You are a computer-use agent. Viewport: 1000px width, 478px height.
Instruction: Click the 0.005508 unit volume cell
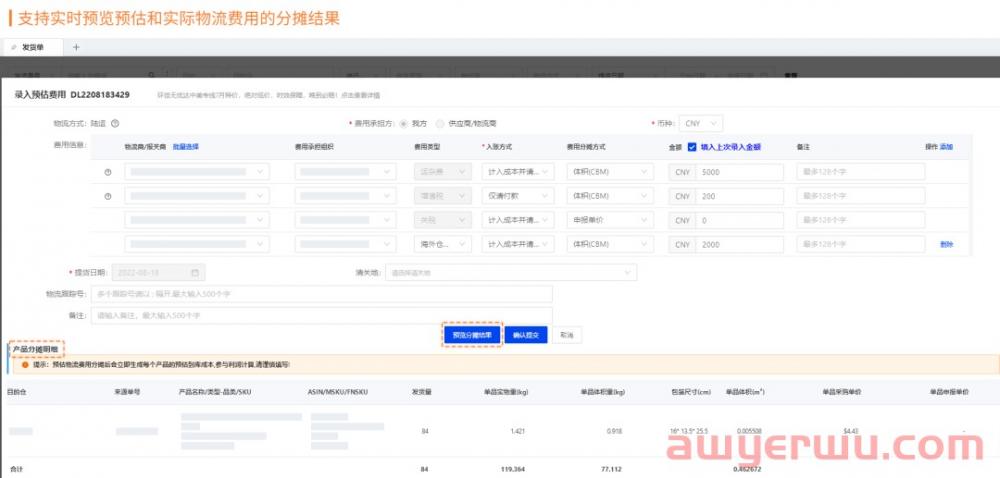(x=747, y=431)
